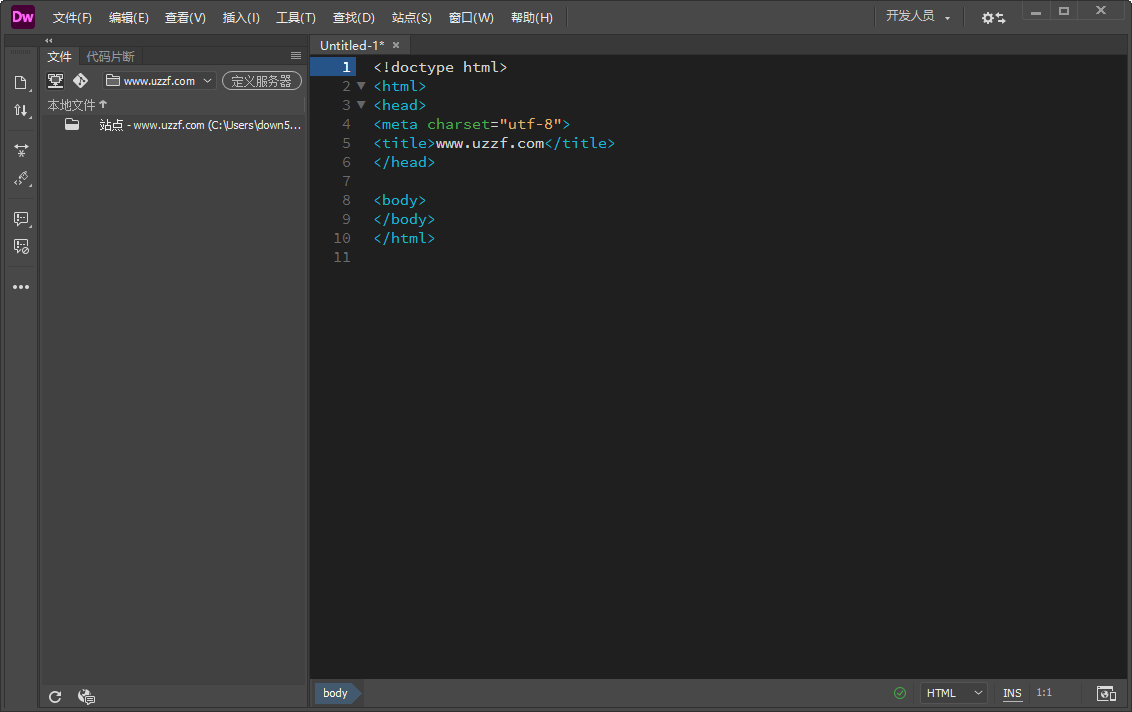
Task: Click line number 7 in the gutter
Action: tap(347, 181)
